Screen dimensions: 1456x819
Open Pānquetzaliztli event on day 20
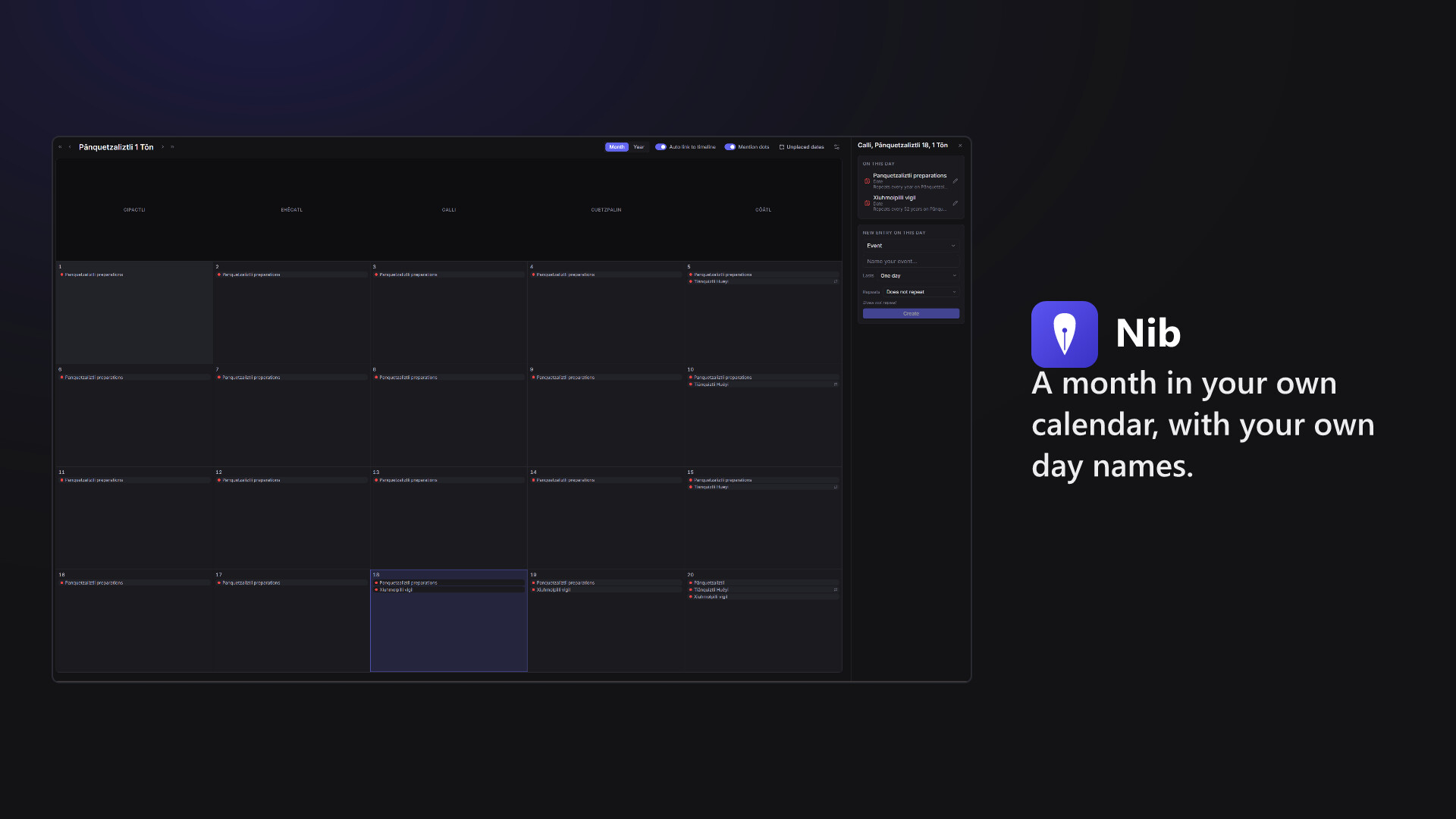pos(763,582)
